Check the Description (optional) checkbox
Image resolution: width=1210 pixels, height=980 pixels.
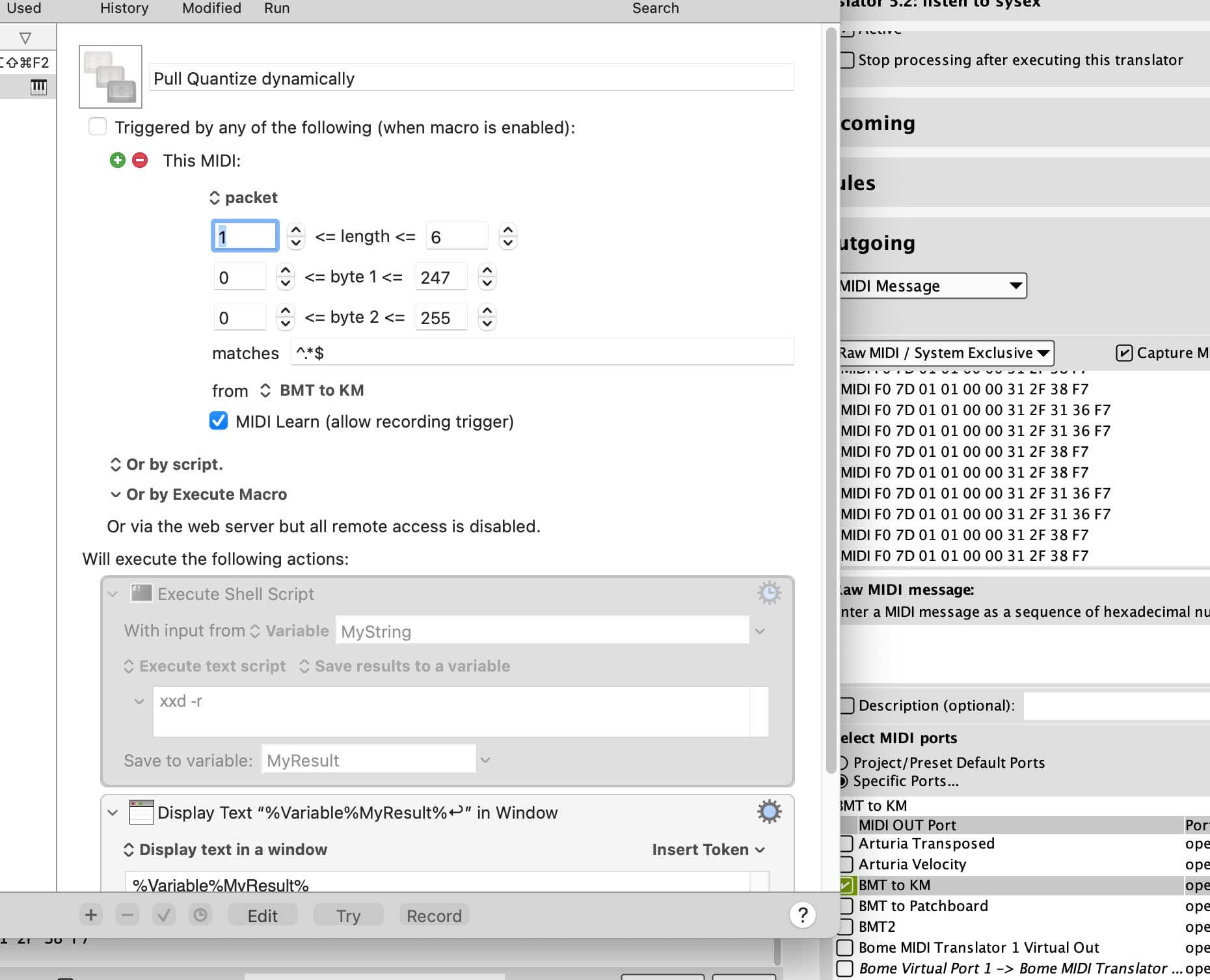(846, 705)
